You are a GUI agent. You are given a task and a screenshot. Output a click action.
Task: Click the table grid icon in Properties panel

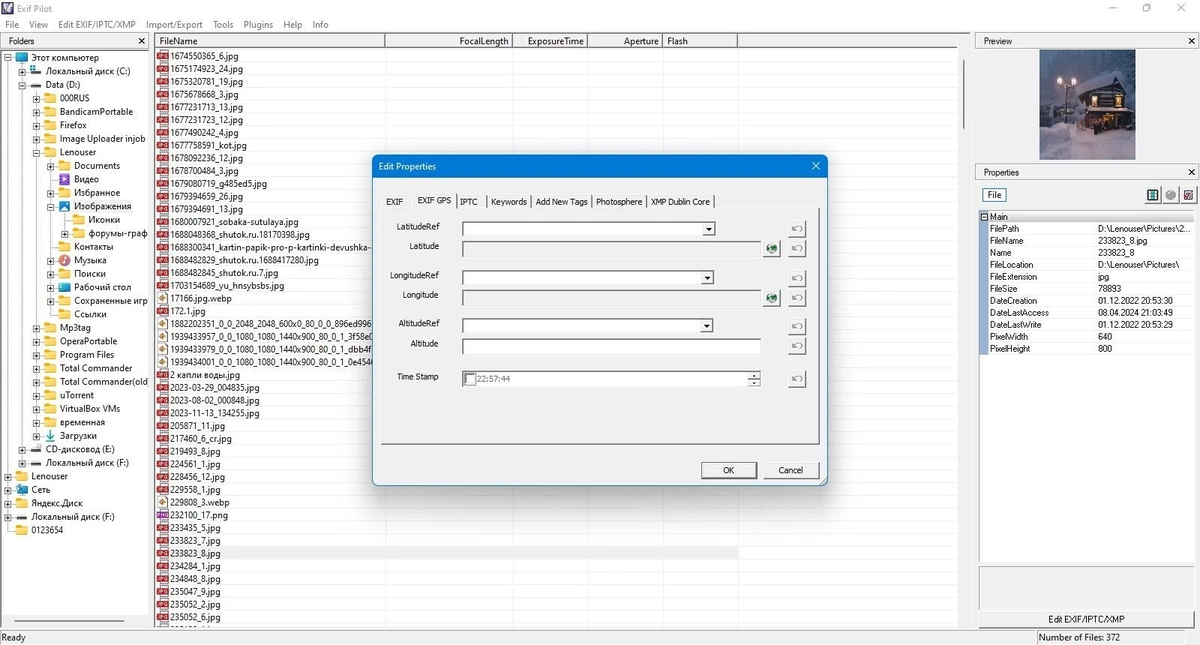[1153, 195]
